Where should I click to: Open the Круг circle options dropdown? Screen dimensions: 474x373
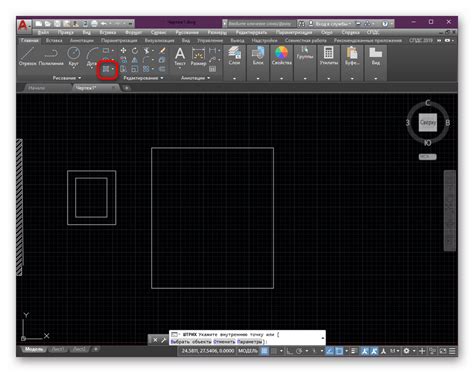pos(73,67)
